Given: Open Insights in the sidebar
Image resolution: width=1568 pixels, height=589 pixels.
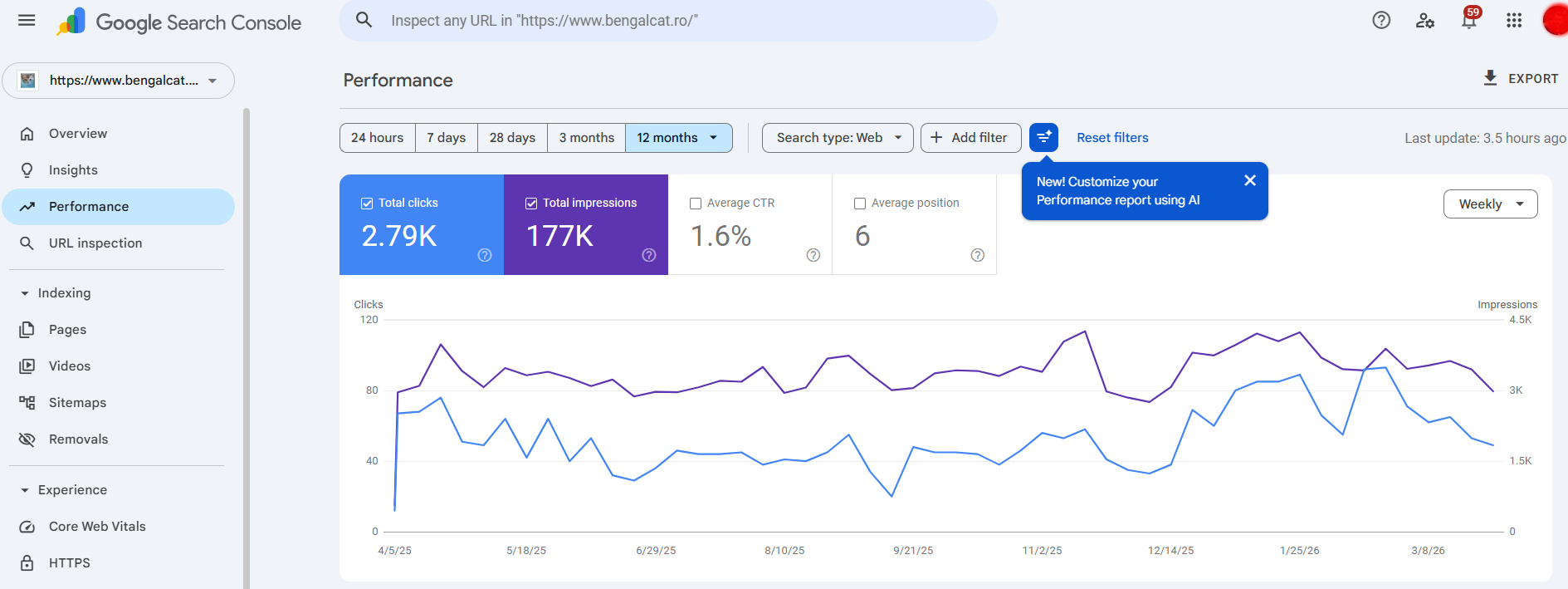Looking at the screenshot, I should click(x=119, y=170).
